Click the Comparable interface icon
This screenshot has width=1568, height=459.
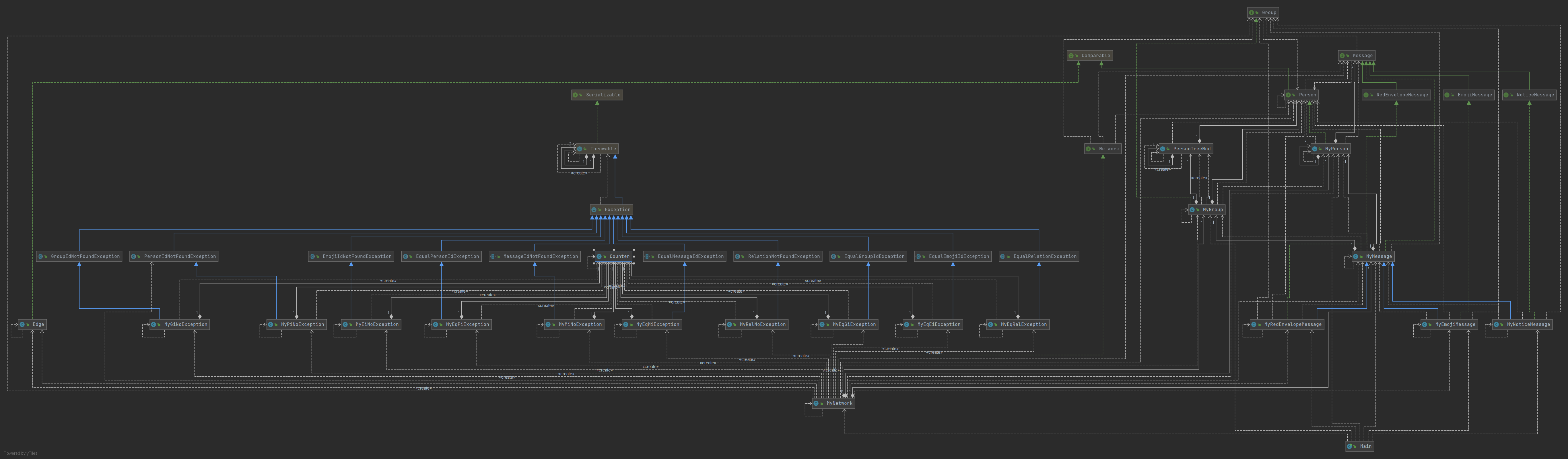point(1071,55)
